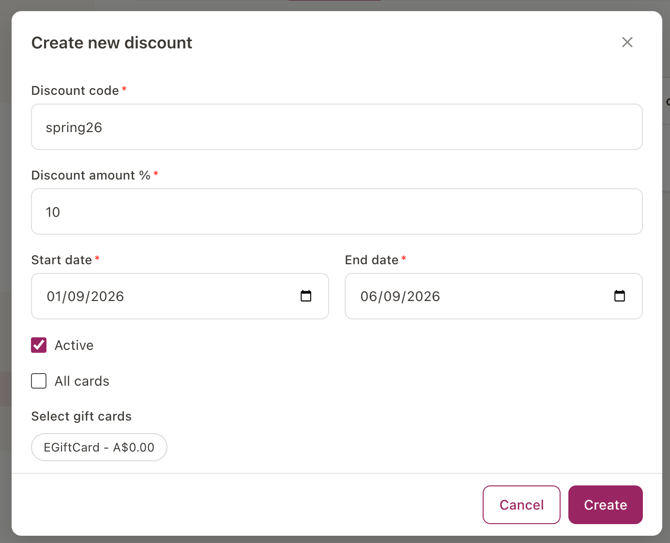Click the 'Discount code' field label
The height and width of the screenshot is (543, 670).
click(x=75, y=91)
